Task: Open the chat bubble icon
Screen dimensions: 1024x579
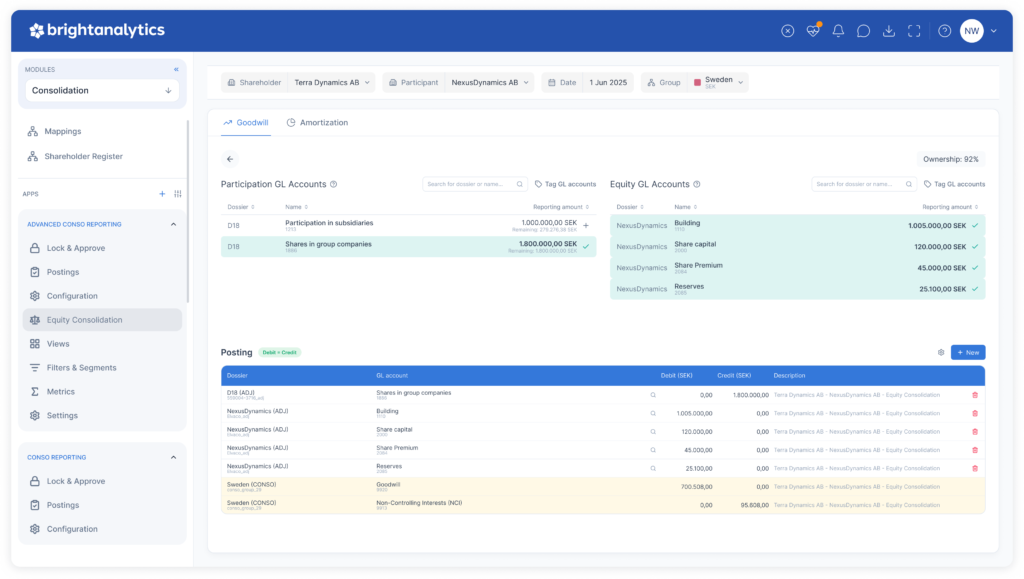Action: coord(863,31)
